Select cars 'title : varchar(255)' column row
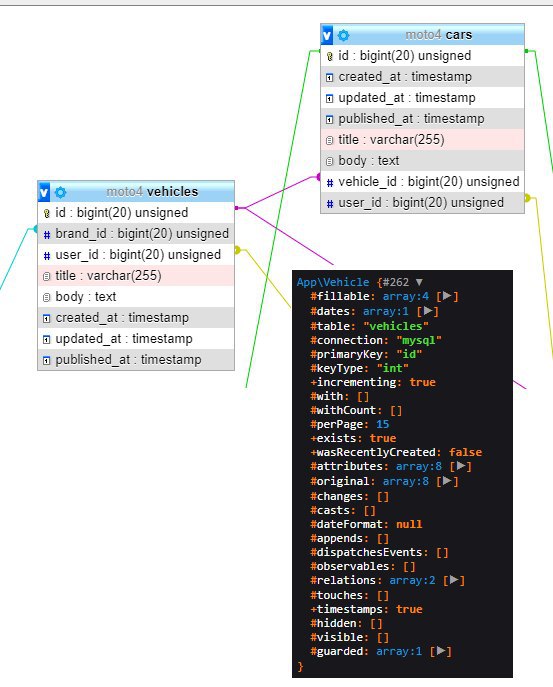 tap(422, 140)
